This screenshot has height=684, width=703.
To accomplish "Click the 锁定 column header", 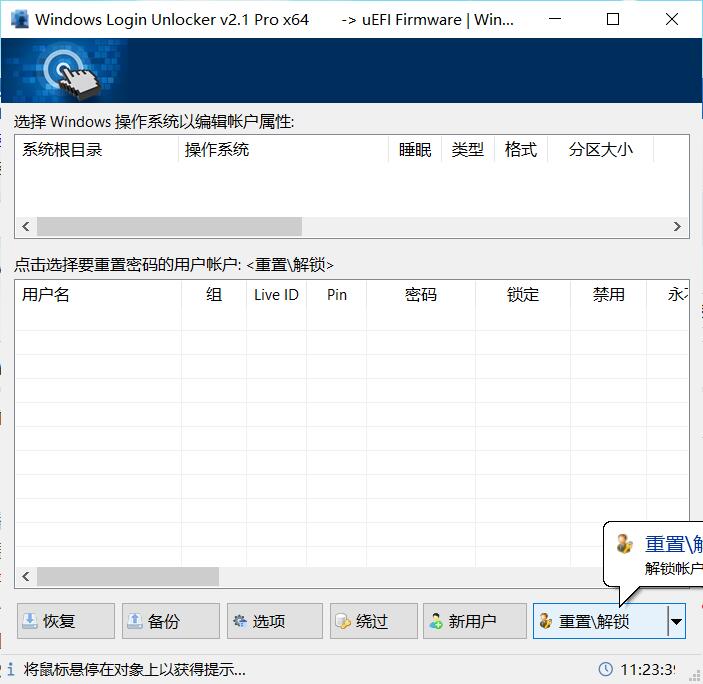I will click(523, 295).
